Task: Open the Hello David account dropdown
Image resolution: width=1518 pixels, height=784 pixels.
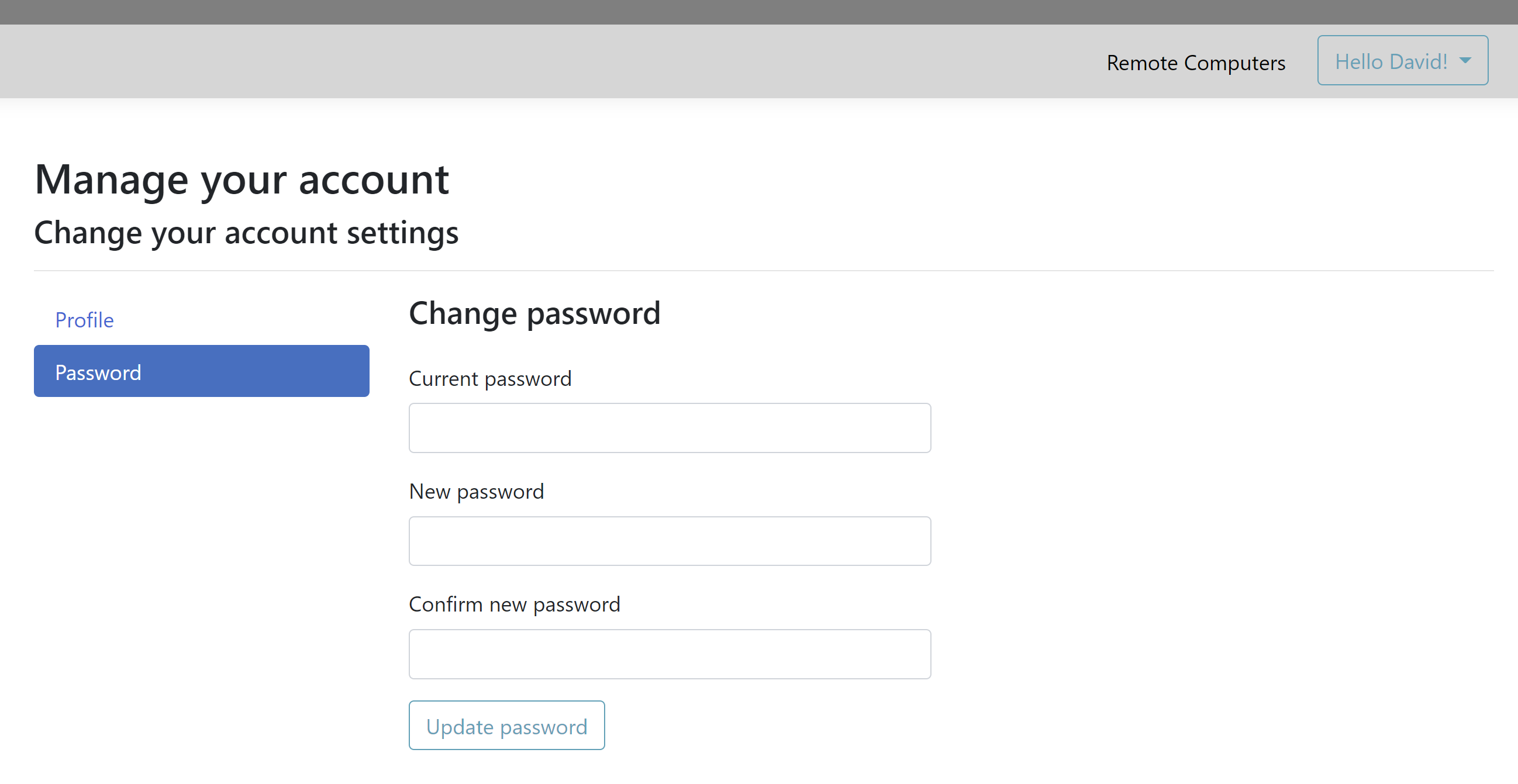Action: click(1402, 61)
